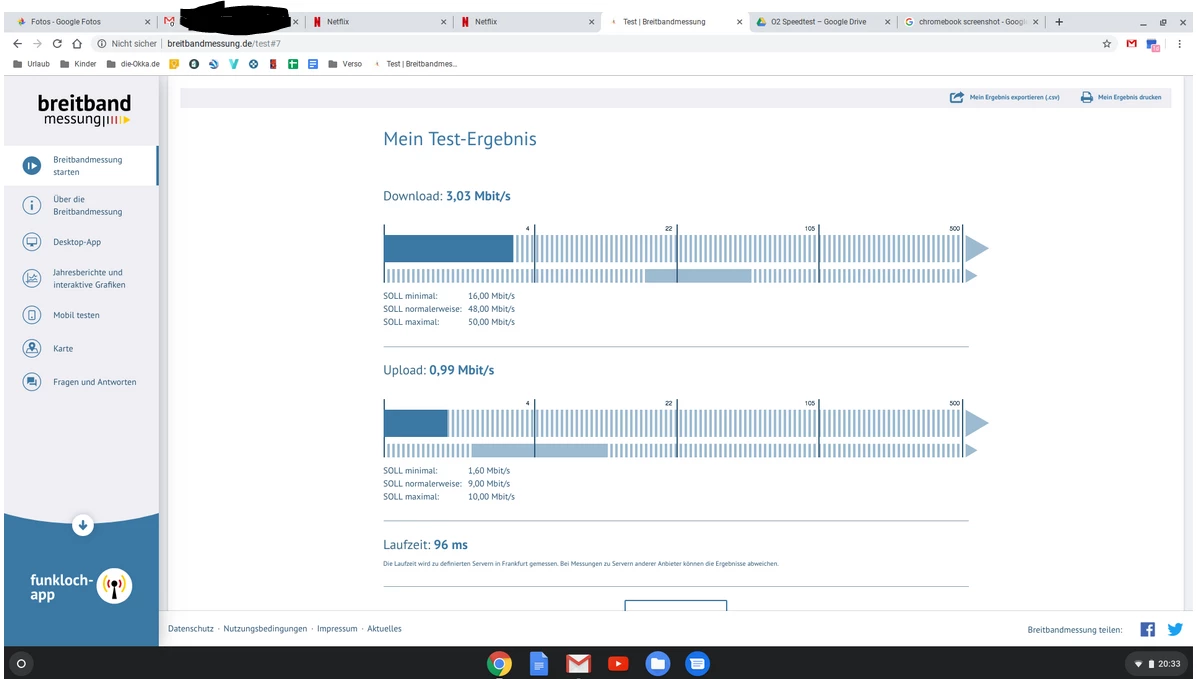Close the Fotos - Google Fotos tab
Viewport: 1197px width, 679px height.
[147, 22]
